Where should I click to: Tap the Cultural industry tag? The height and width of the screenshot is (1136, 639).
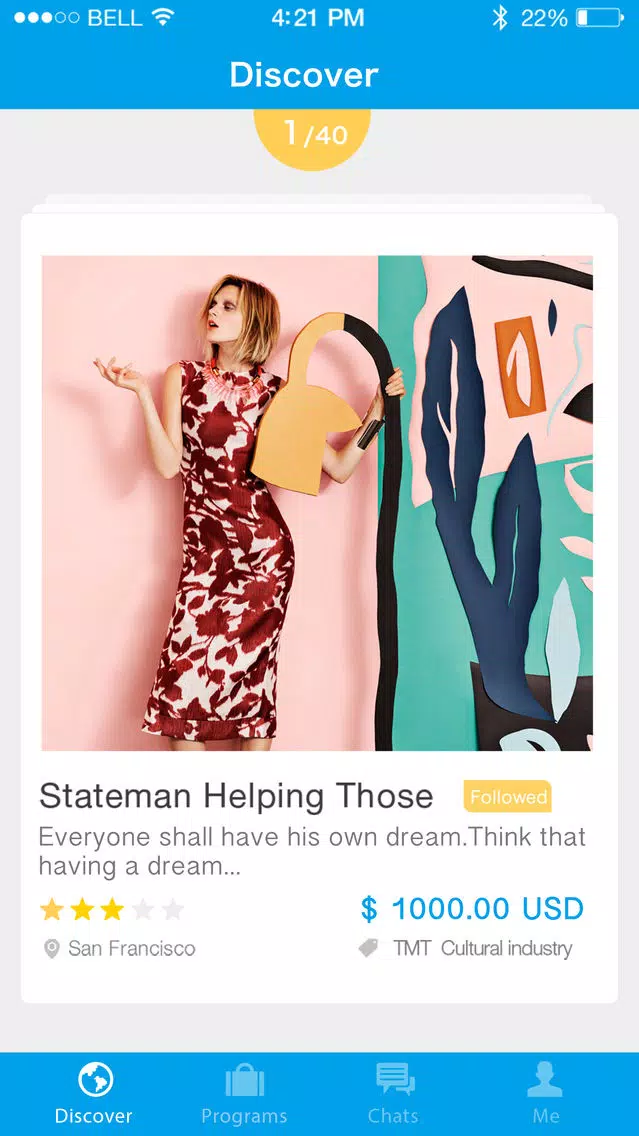(x=506, y=948)
